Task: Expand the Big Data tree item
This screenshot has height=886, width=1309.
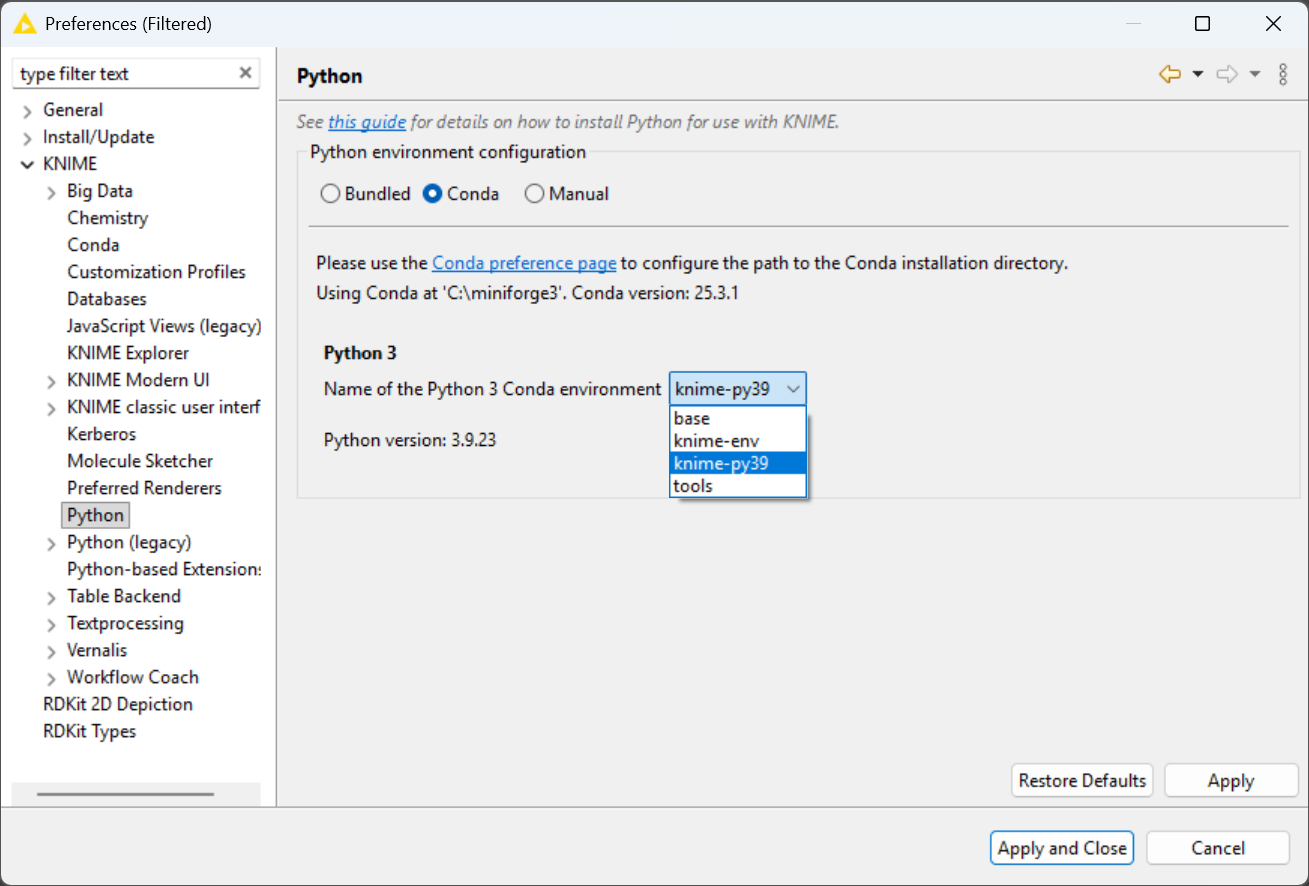Action: [x=51, y=191]
